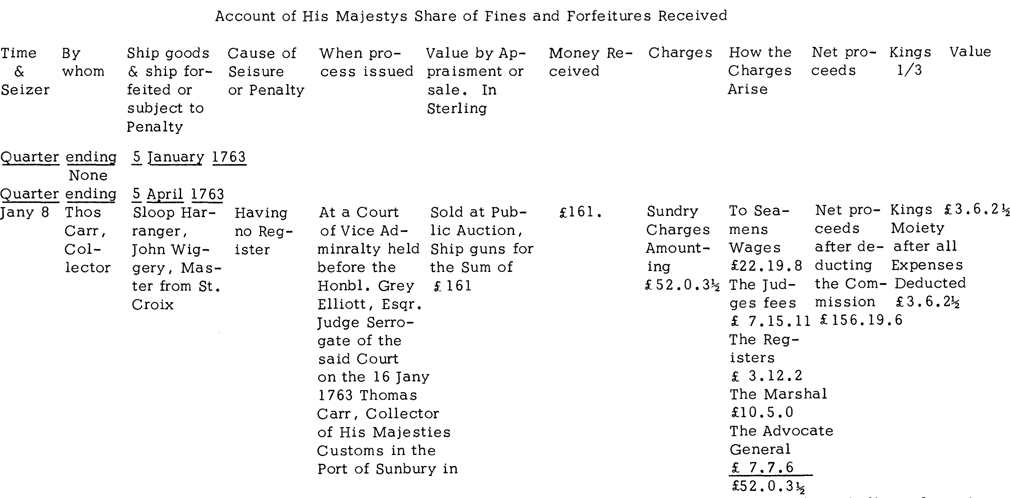
Task: Click the underlined "5 January 1763" date
Action: point(189,157)
